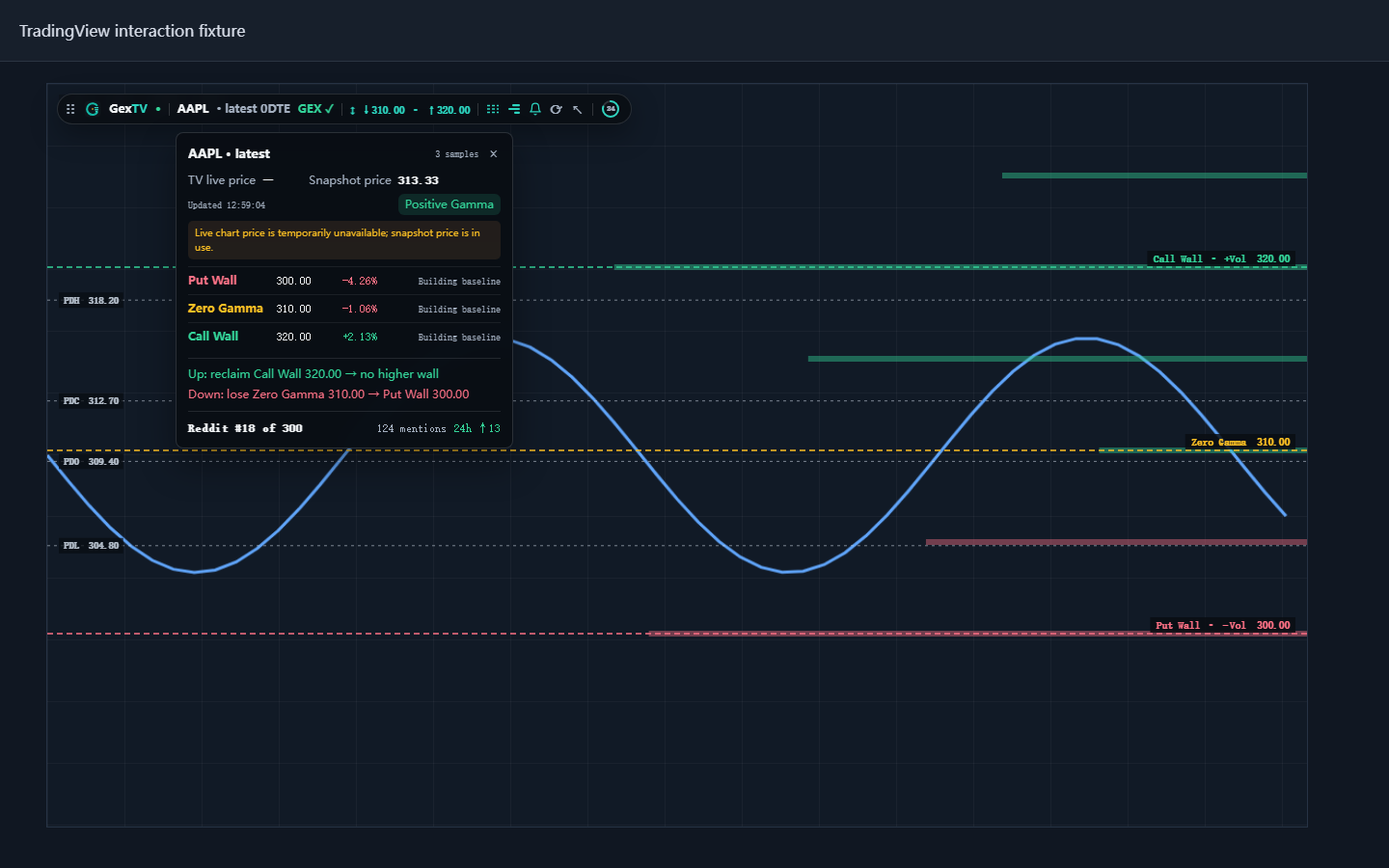Image resolution: width=1389 pixels, height=868 pixels.
Task: Click the AAPL ticker in the toolbar
Action: pos(193,109)
